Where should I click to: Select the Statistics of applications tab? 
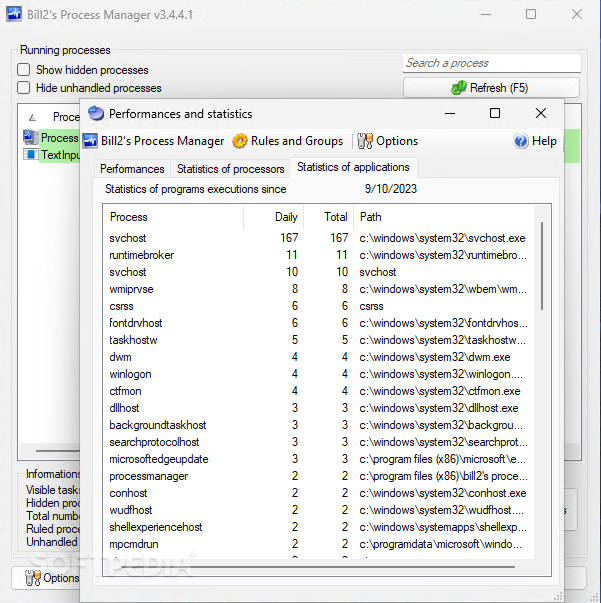coord(353,167)
